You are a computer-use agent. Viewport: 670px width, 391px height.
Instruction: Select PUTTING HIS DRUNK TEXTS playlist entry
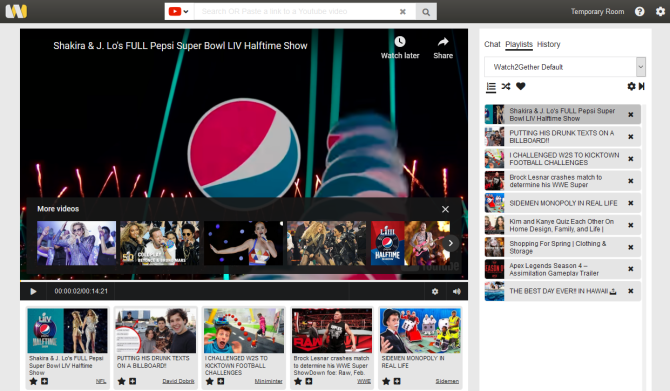562,137
